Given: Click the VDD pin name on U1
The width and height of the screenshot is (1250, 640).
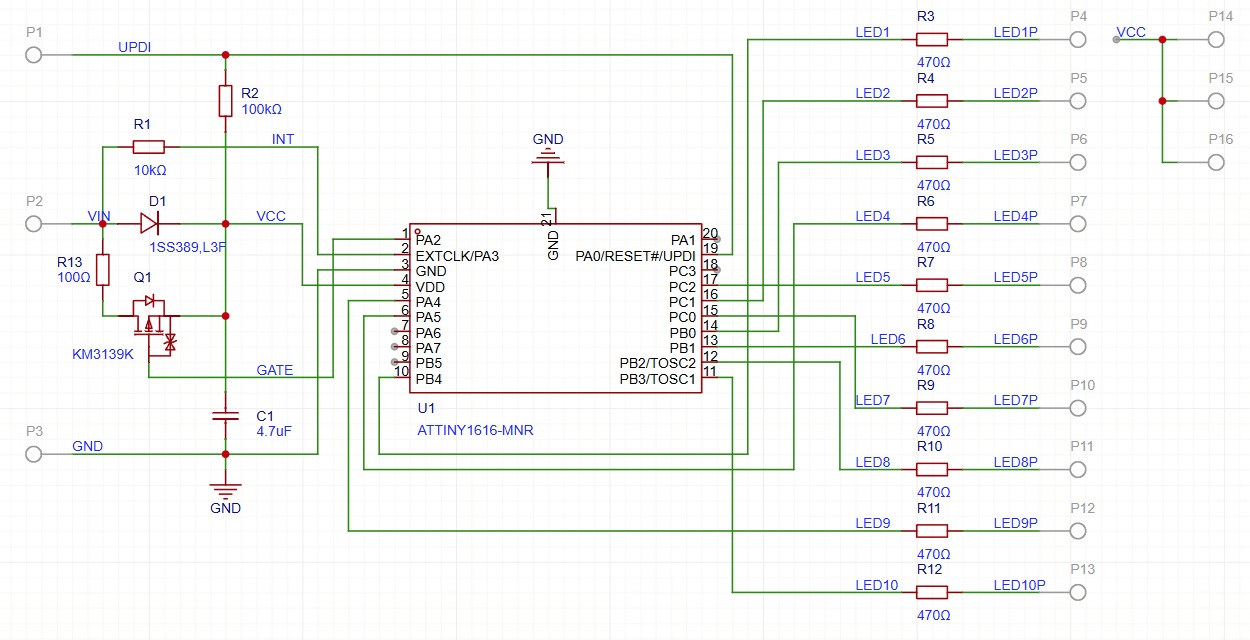Looking at the screenshot, I should click(x=430, y=286).
